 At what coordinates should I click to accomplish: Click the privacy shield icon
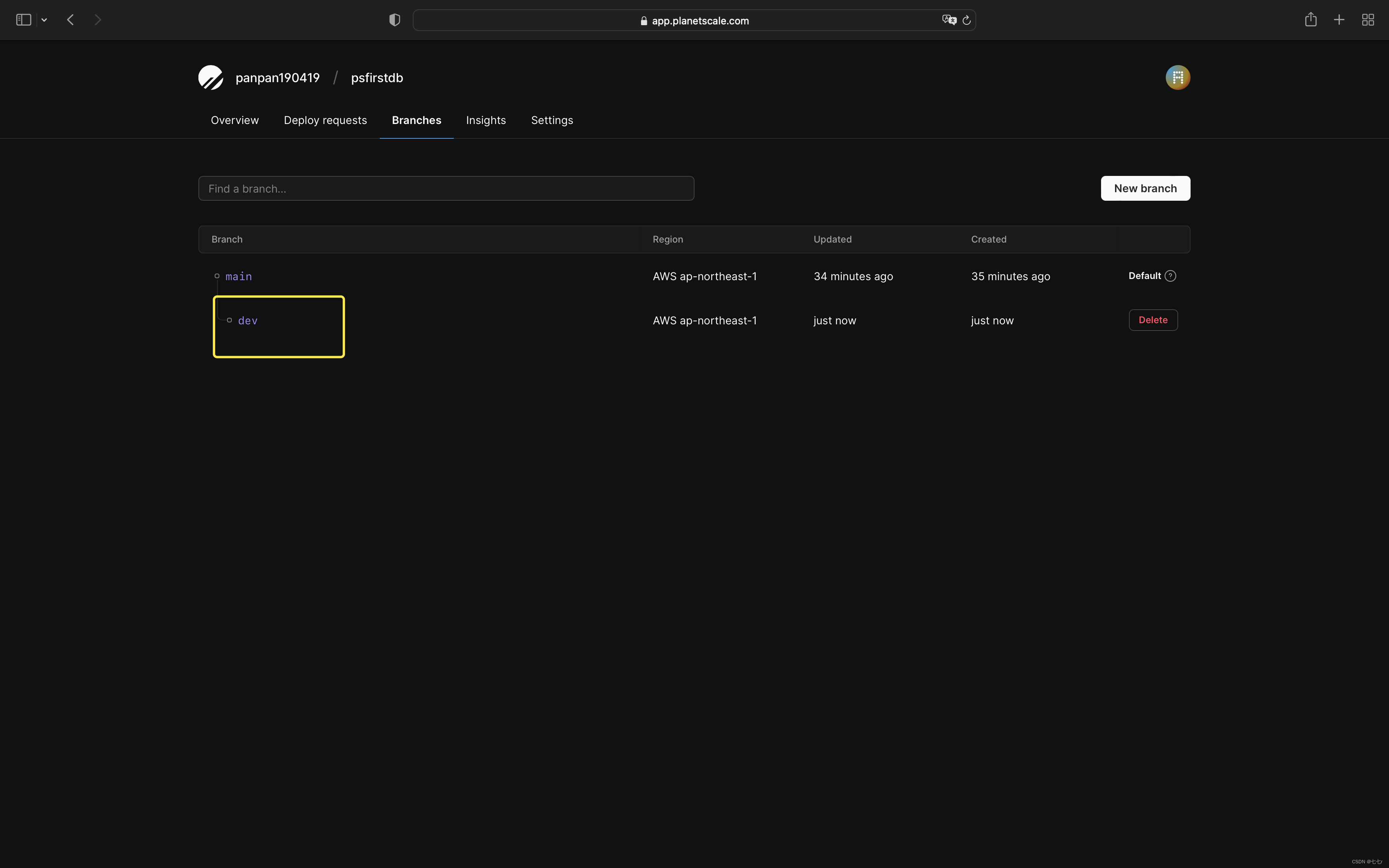coord(394,20)
